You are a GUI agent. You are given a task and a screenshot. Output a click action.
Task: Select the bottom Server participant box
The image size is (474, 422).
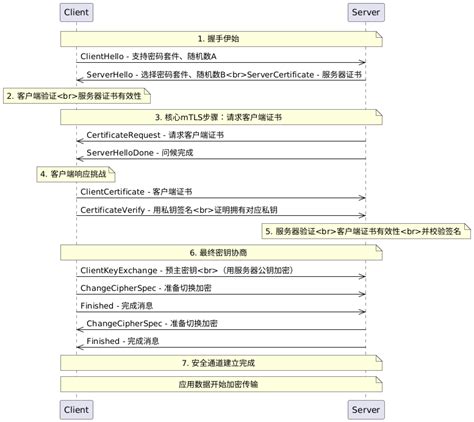point(366,410)
